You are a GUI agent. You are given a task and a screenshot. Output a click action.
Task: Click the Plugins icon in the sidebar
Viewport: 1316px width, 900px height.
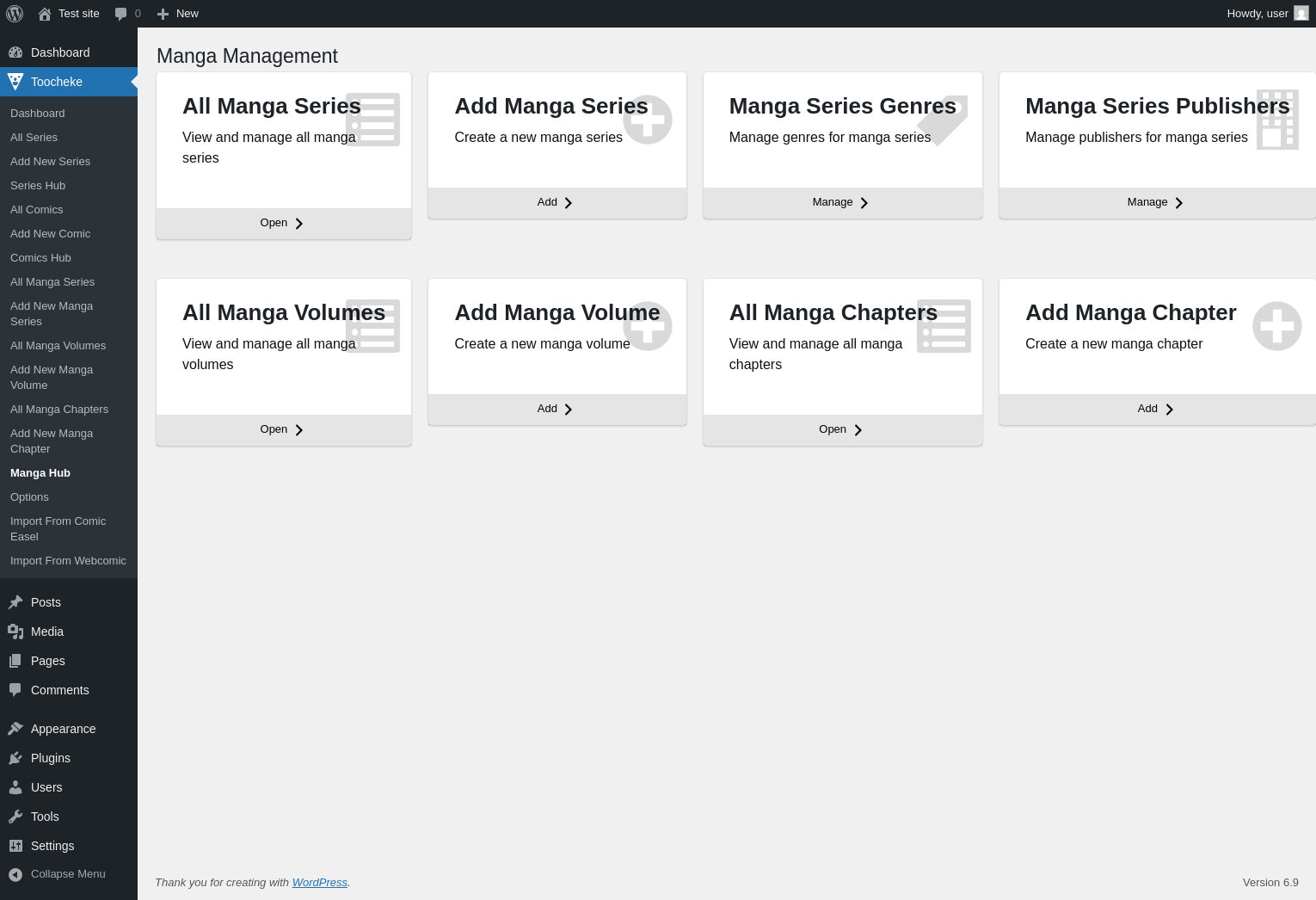click(15, 758)
